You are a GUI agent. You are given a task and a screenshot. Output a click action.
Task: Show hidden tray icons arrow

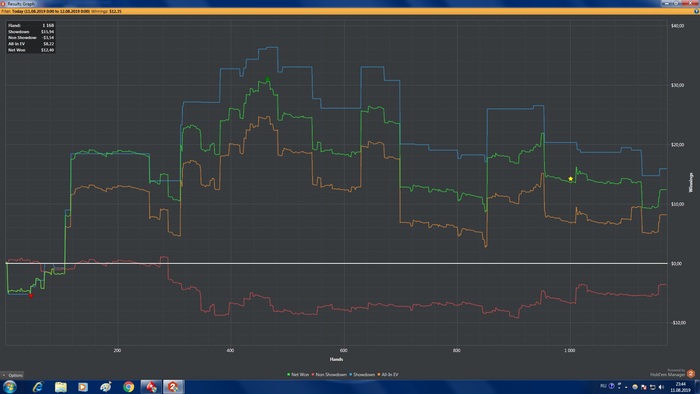[626, 387]
